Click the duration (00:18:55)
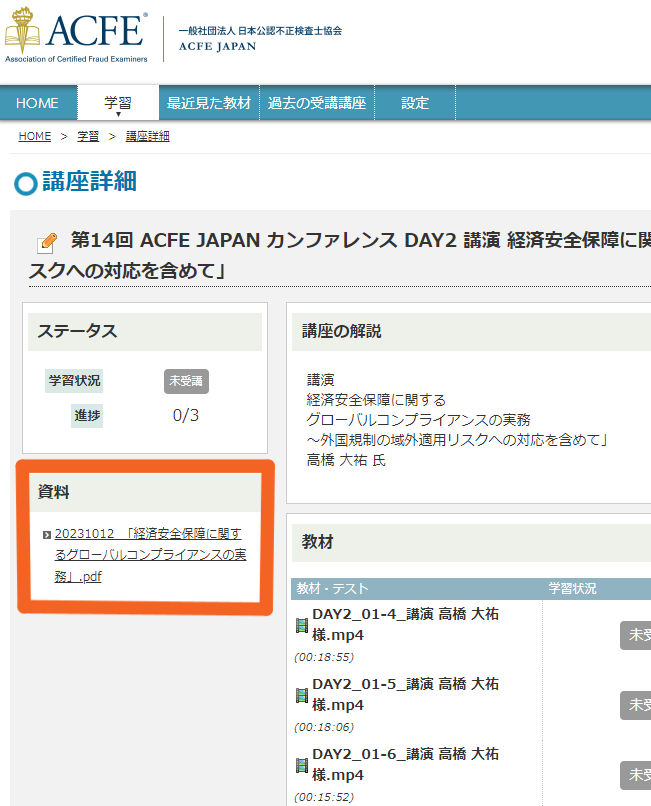The height and width of the screenshot is (806, 651). pyautogui.click(x=324, y=657)
